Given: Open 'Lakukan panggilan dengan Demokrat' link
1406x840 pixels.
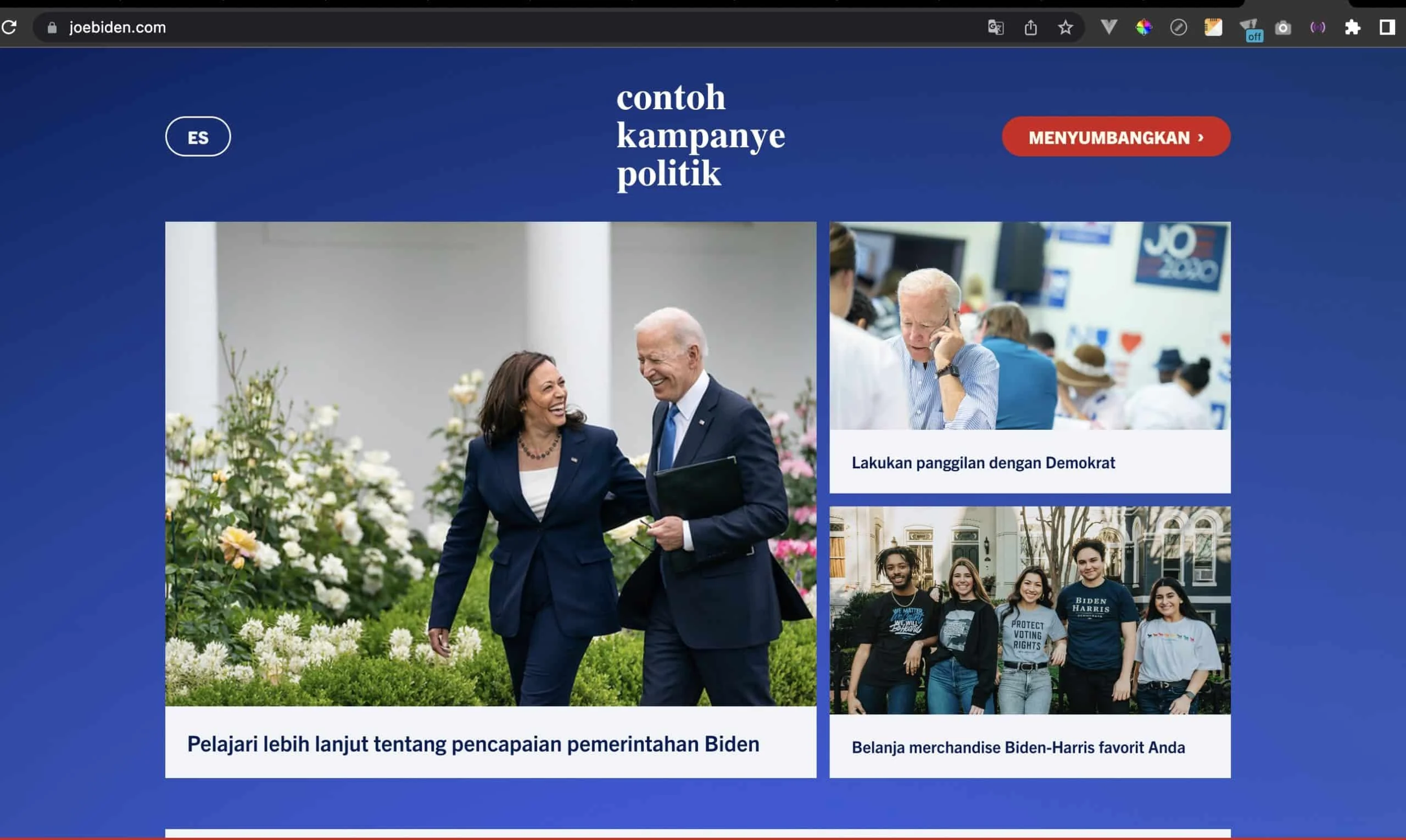Looking at the screenshot, I should coord(983,462).
